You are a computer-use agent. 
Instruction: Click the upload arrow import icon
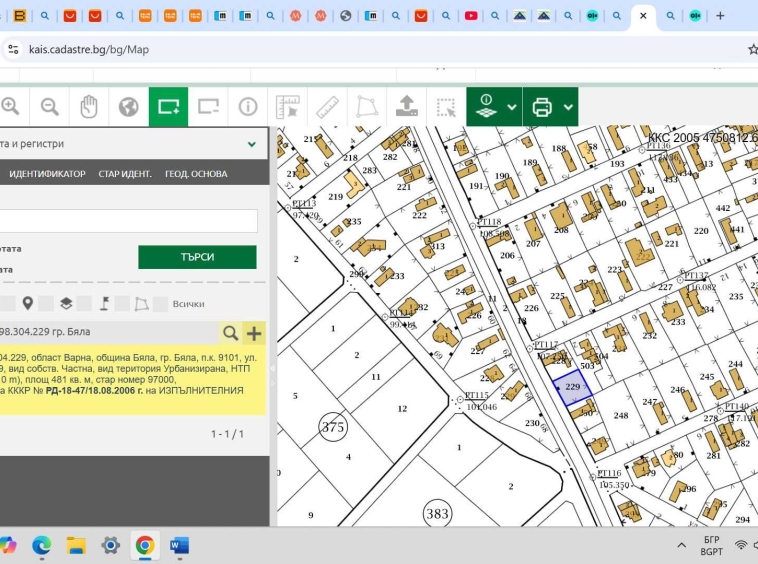click(x=407, y=107)
